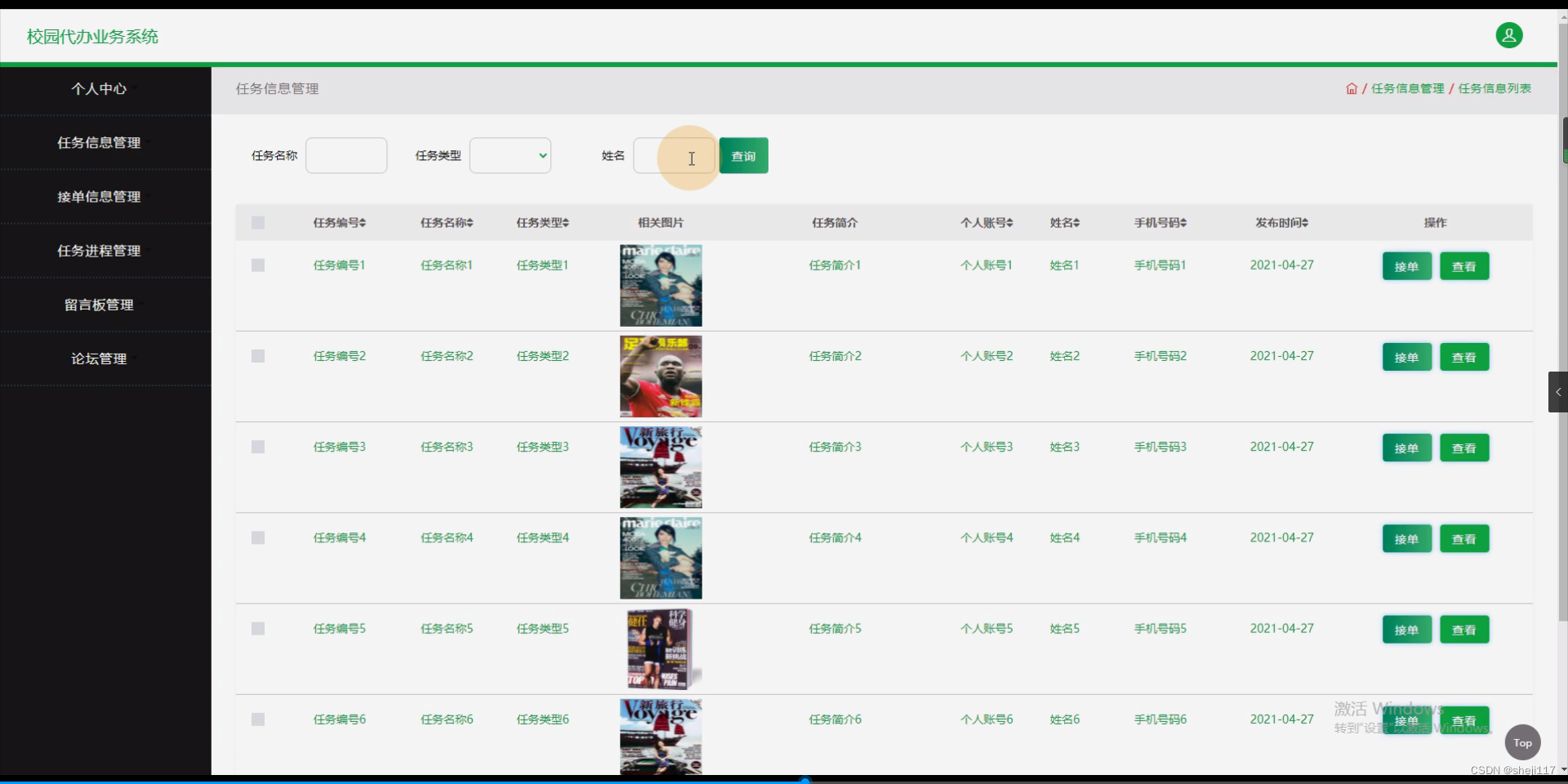Click the video progress bar at bottom

click(x=784, y=781)
